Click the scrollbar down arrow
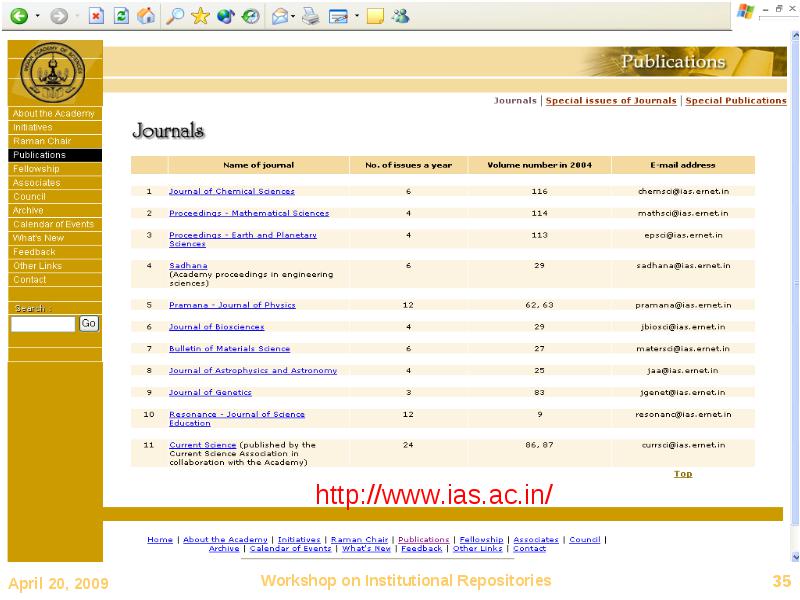This screenshot has height=600, width=800. 795,557
